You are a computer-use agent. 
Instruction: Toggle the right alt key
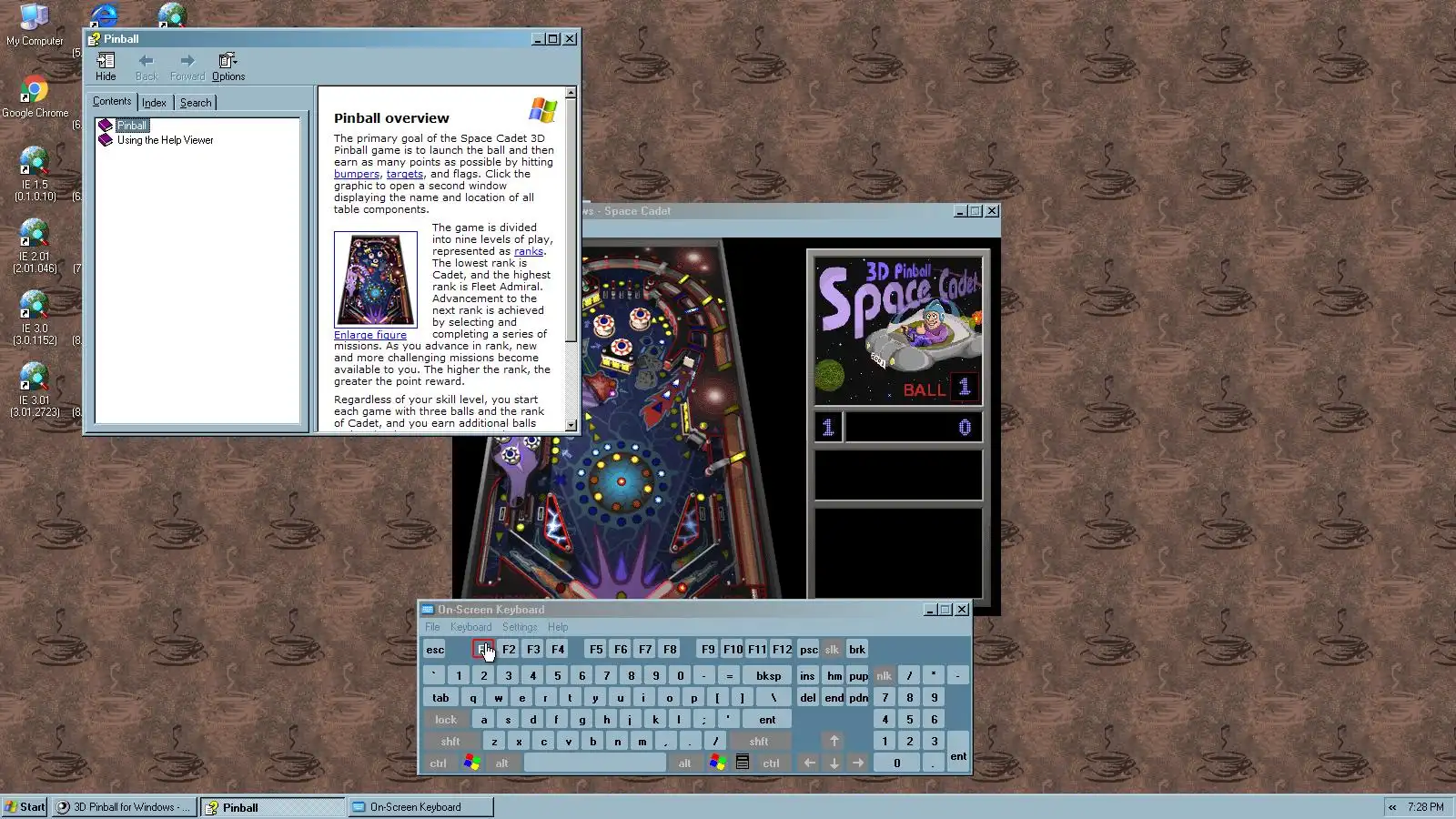684,763
